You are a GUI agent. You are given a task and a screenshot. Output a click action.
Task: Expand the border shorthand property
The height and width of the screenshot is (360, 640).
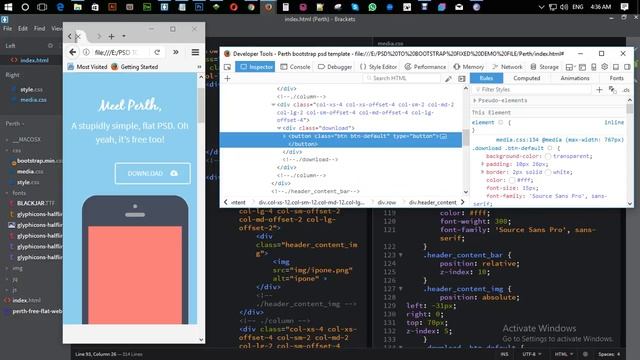(x=482, y=172)
